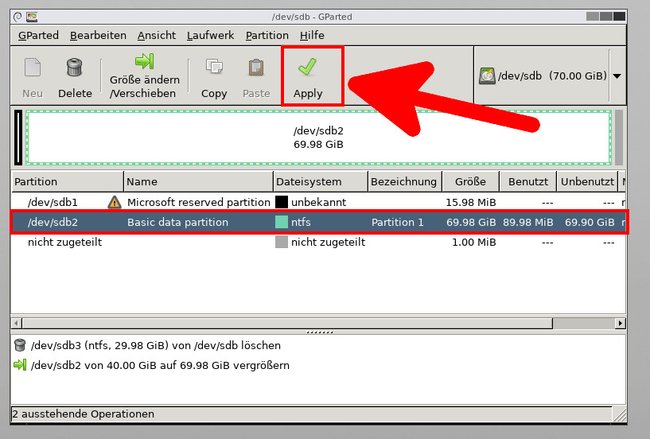Click the '1.00 MiB' size cell
This screenshot has height=439, width=650.
click(x=474, y=242)
